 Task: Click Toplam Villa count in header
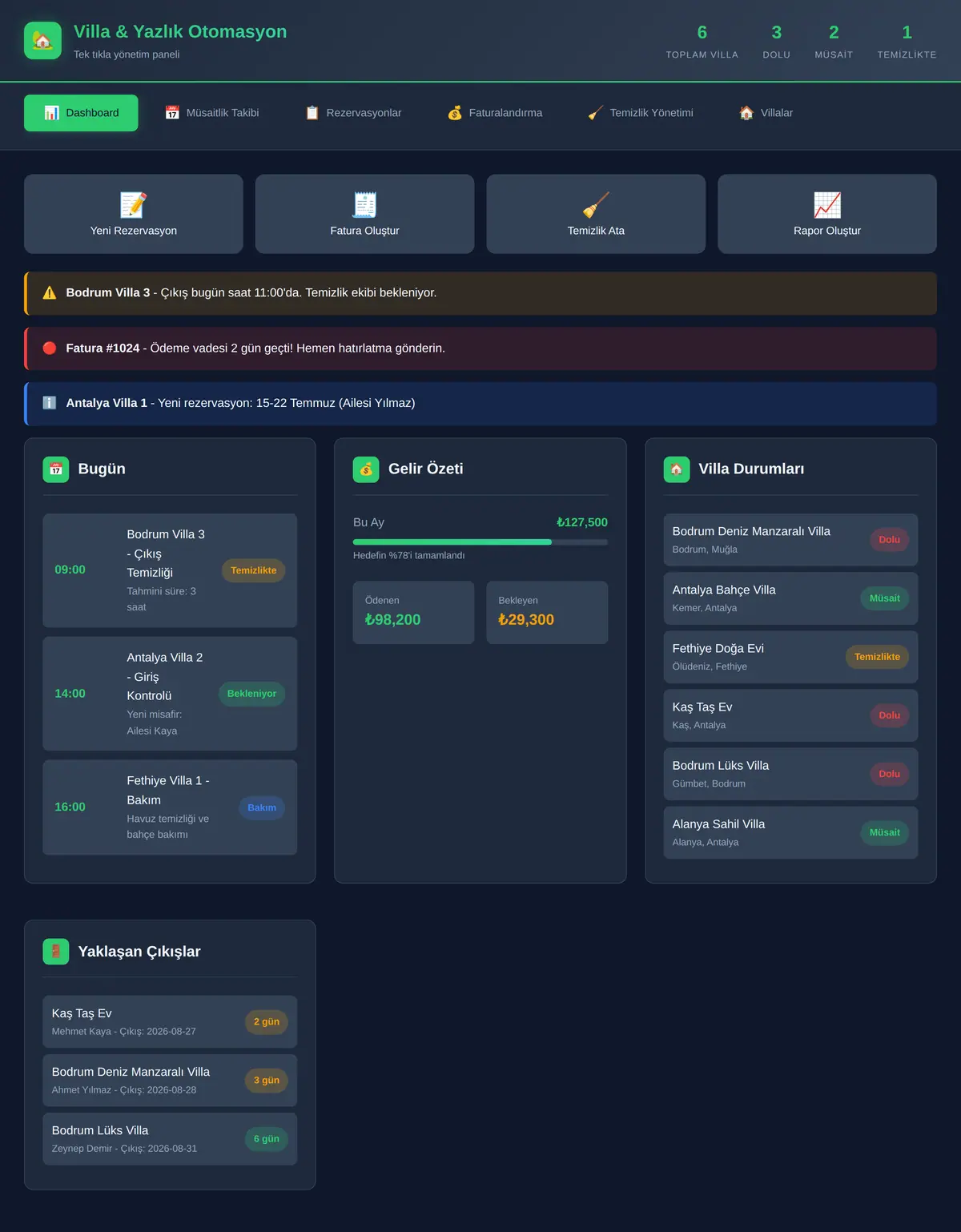702,33
